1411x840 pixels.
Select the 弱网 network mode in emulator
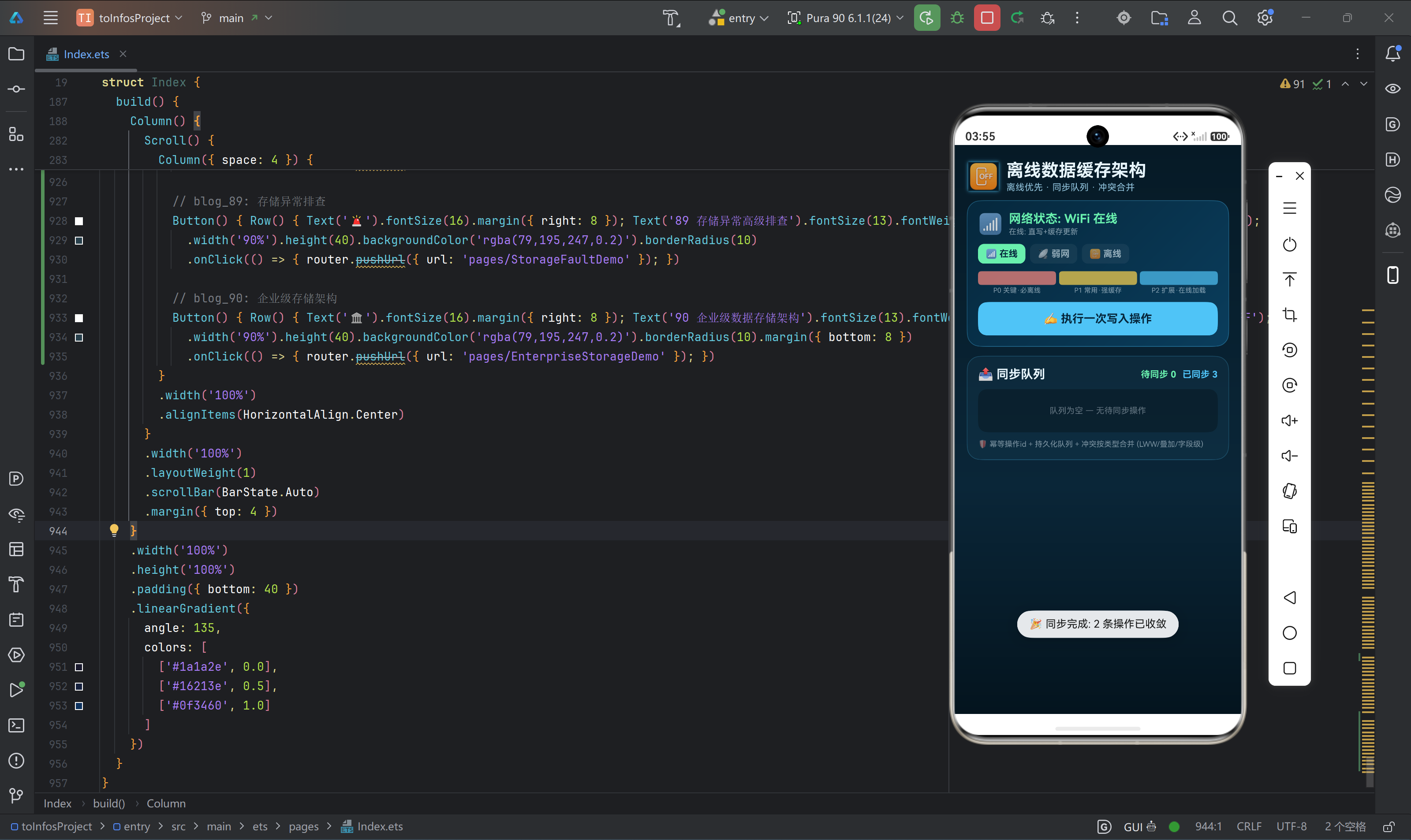click(1053, 253)
